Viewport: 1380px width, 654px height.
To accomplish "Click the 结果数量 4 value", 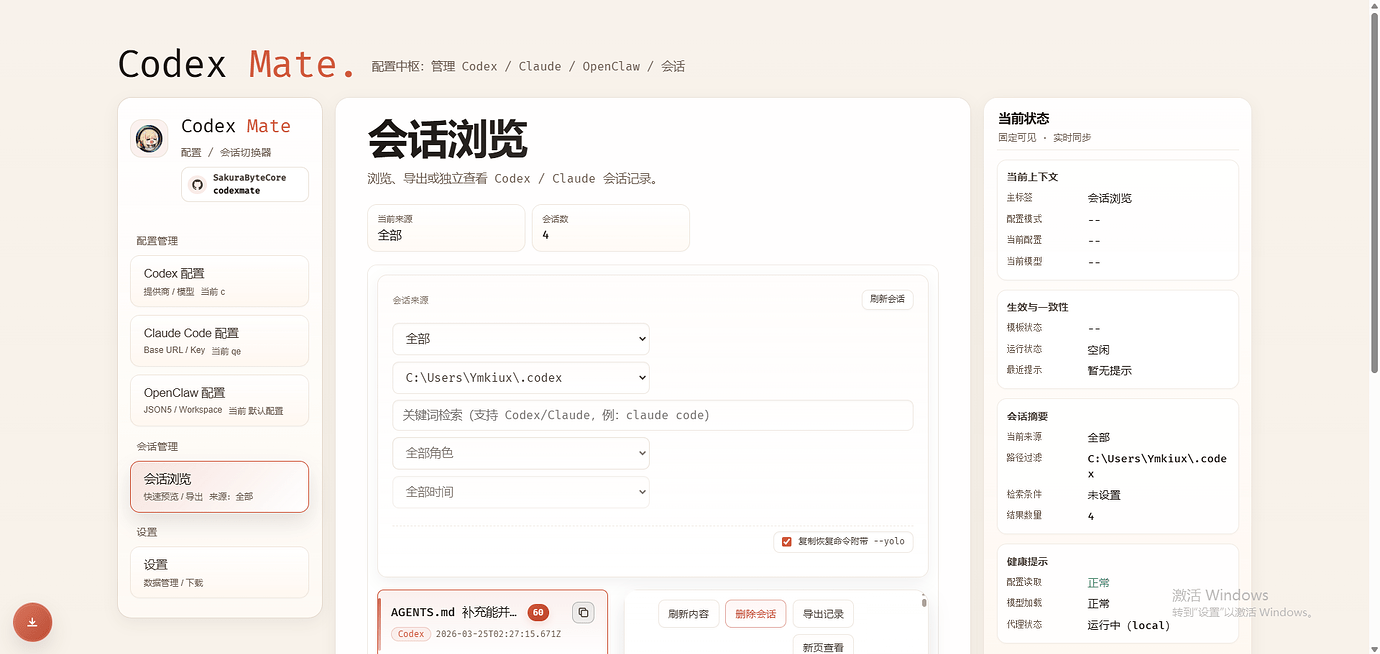I will (x=1091, y=516).
